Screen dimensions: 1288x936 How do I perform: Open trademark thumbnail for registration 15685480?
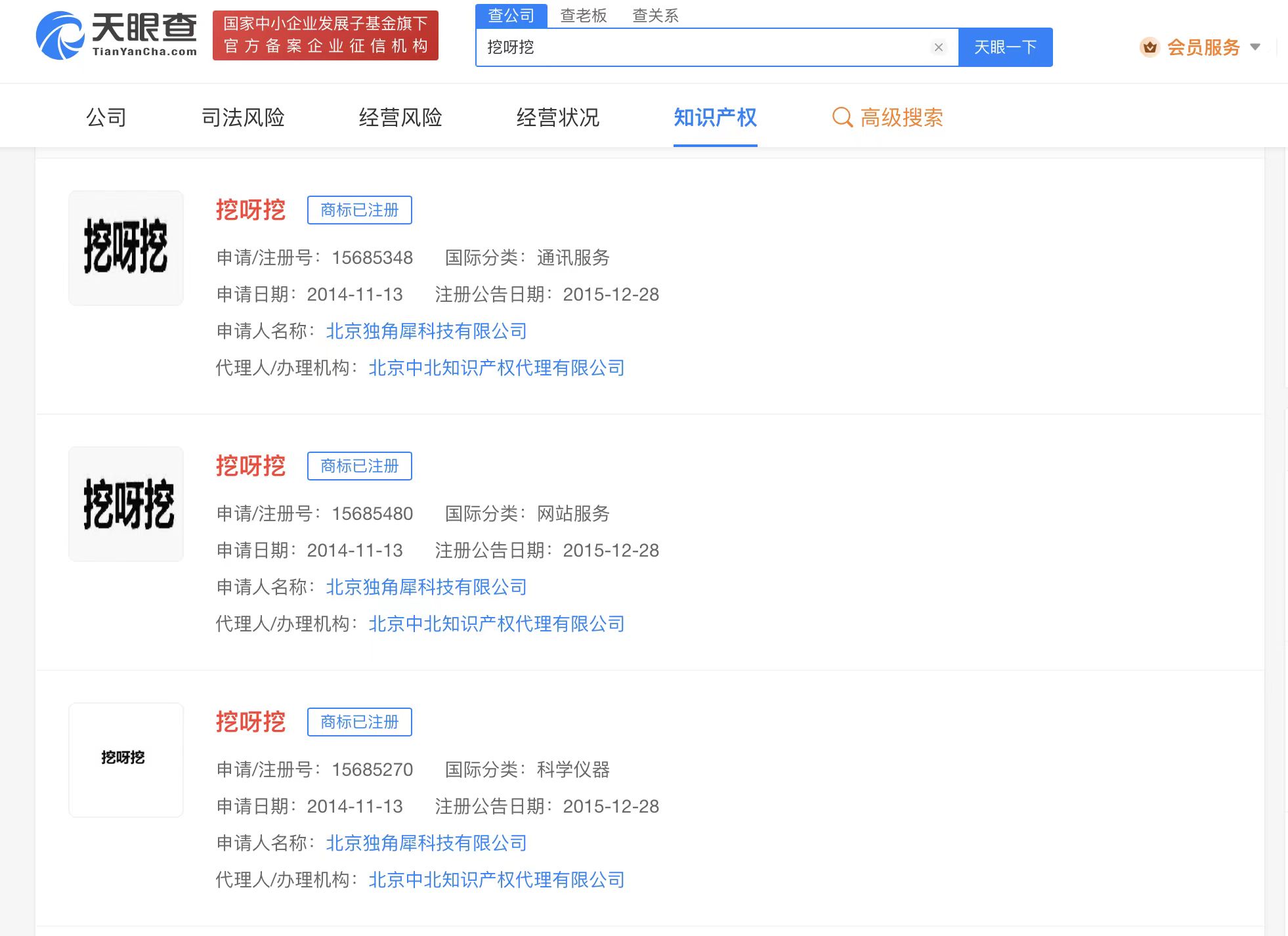[126, 504]
